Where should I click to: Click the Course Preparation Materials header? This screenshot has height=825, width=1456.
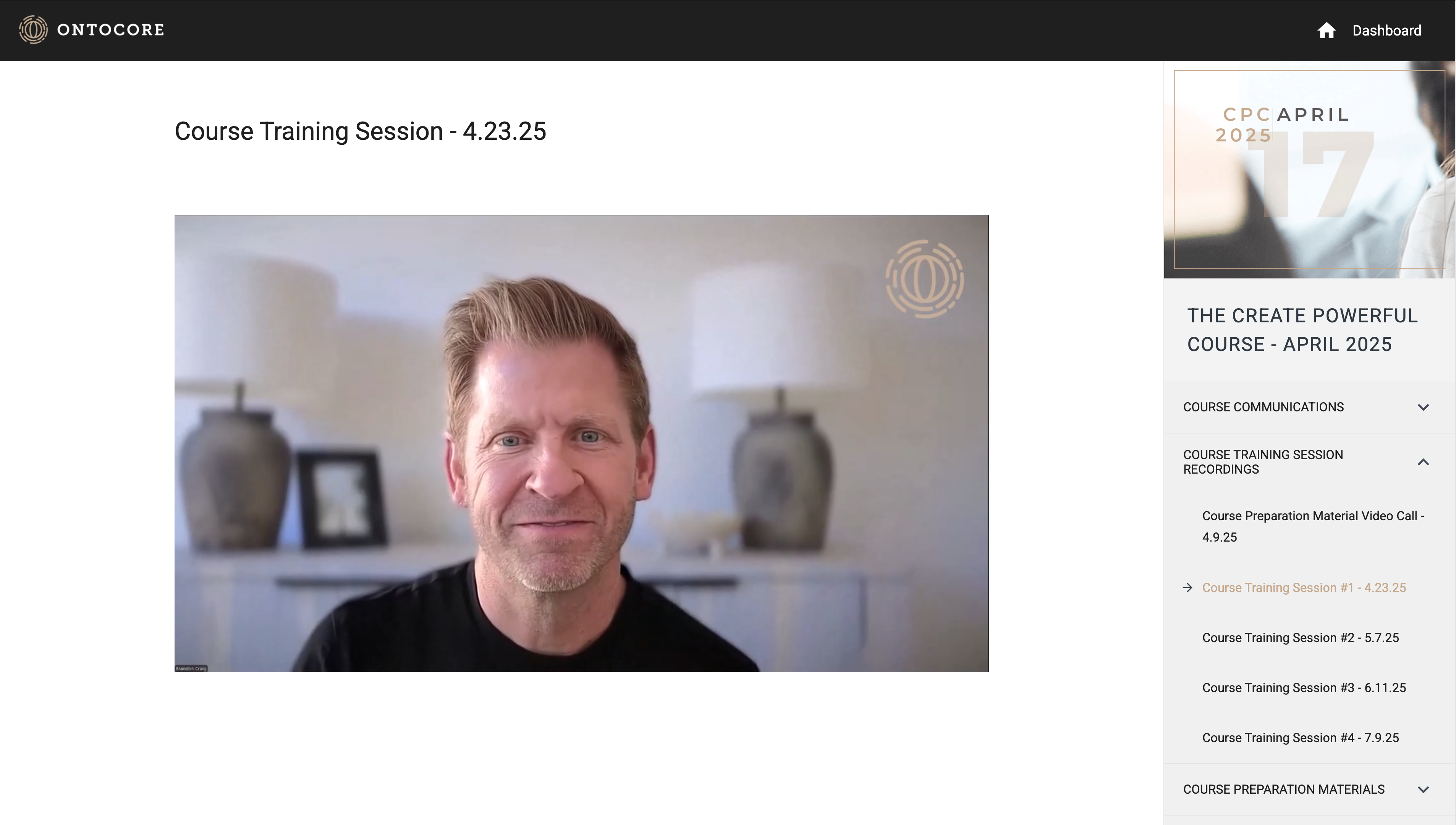(1309, 789)
